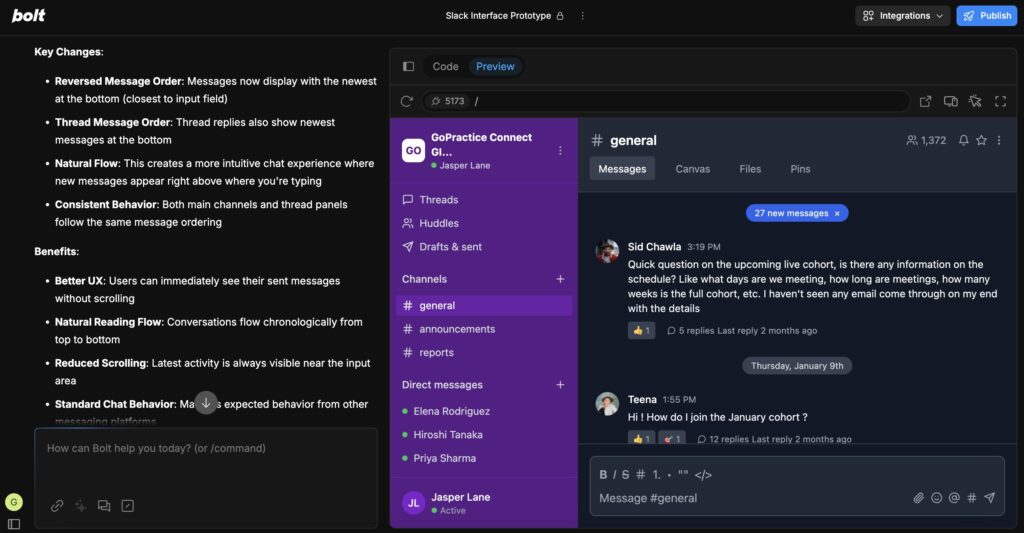Image resolution: width=1024 pixels, height=533 pixels.
Task: Dismiss the 27 new messages banner
Action: click(837, 214)
